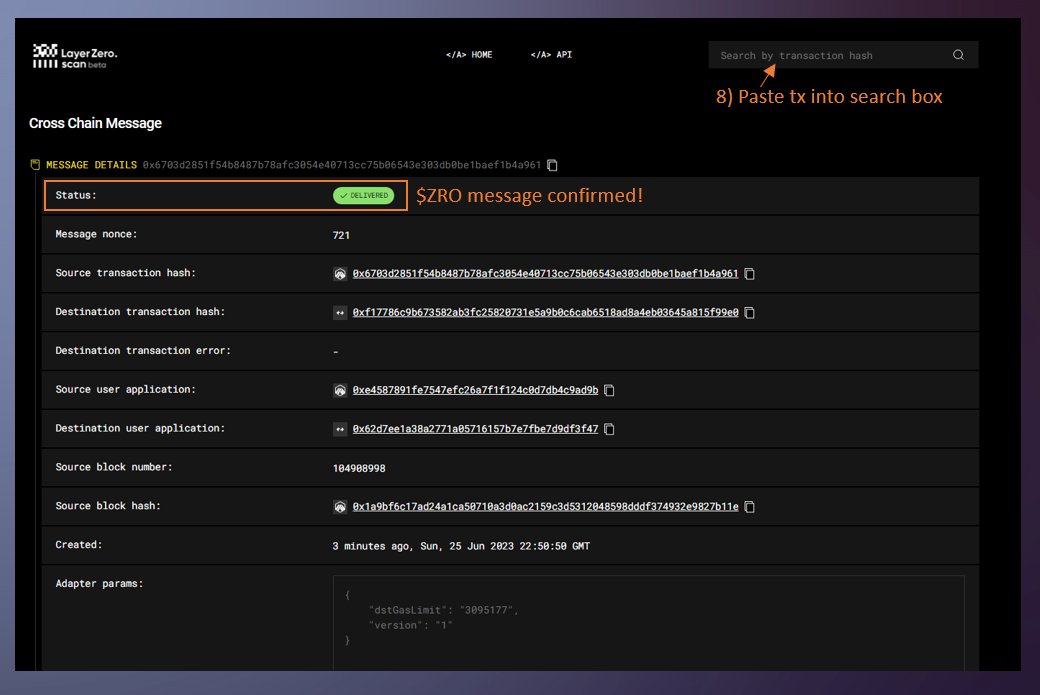
Task: Copy the source user application address
Action: (610, 390)
